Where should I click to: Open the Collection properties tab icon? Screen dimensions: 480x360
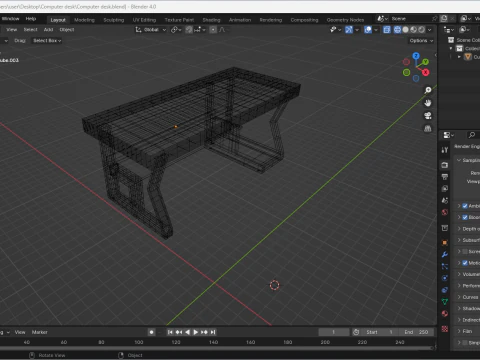445,228
